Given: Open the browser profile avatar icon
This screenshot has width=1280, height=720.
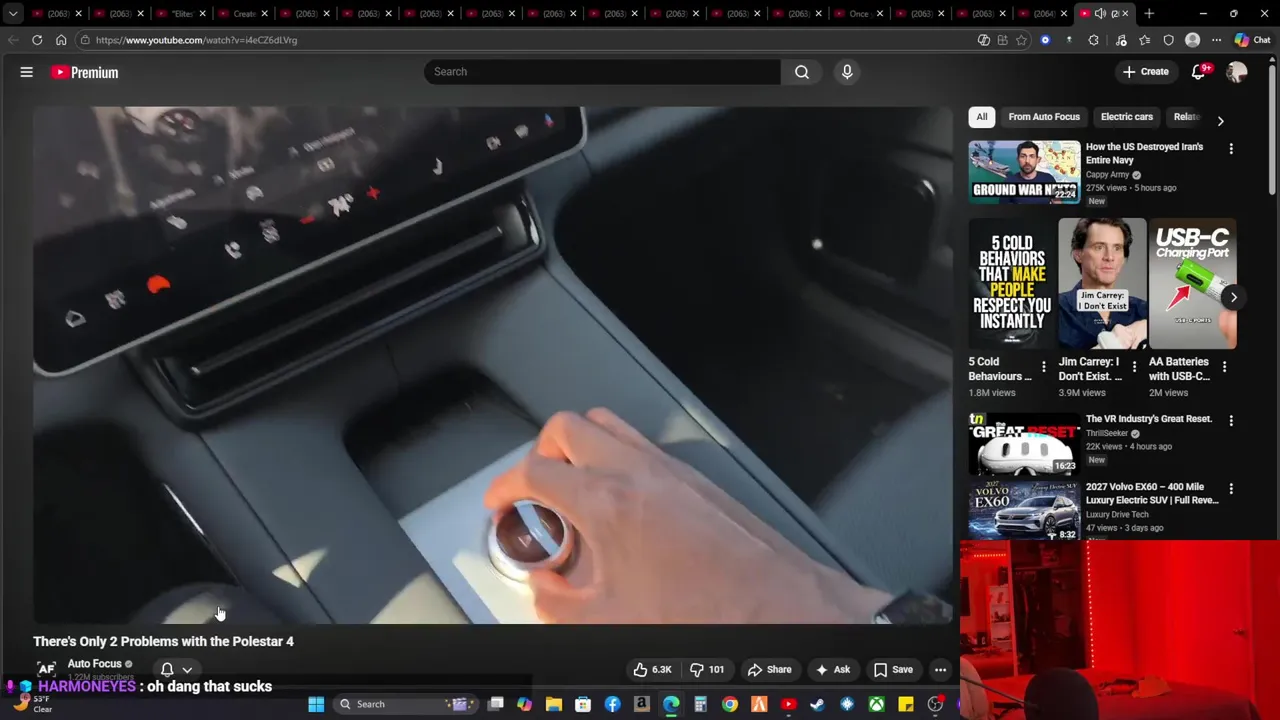Looking at the screenshot, I should point(1192,40).
